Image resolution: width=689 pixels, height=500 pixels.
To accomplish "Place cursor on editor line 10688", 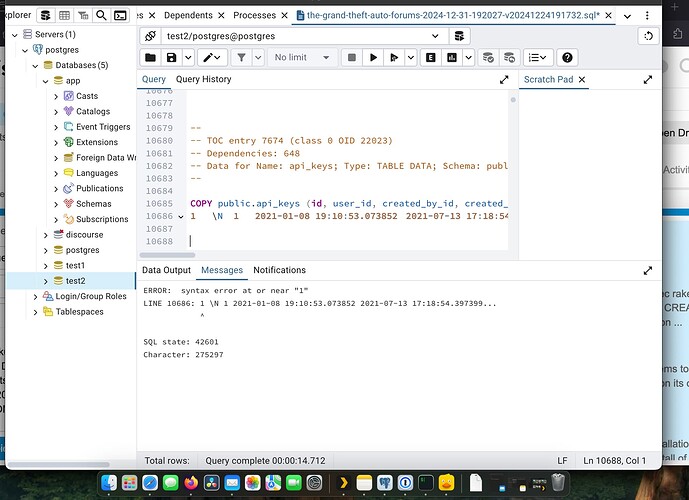I will (347, 241).
